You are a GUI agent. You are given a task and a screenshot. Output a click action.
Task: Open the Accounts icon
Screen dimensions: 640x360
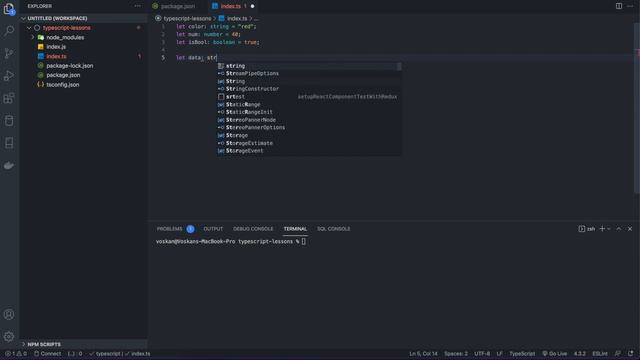tap(9, 314)
